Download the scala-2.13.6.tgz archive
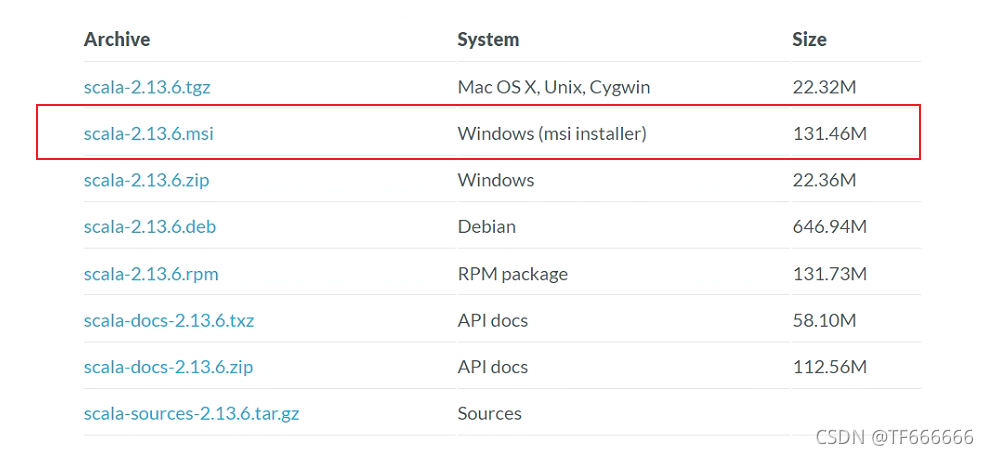This screenshot has width=989, height=455. point(147,87)
